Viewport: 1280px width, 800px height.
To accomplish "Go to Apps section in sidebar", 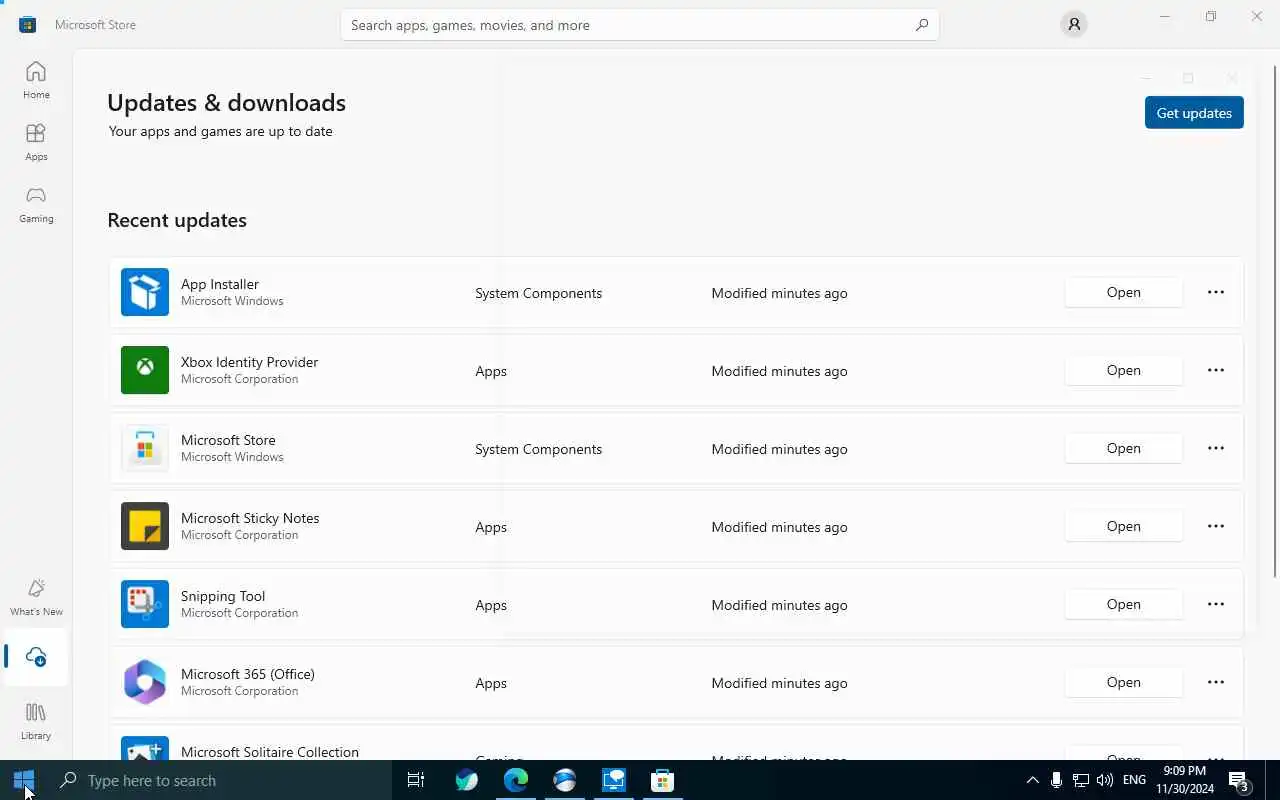I will pyautogui.click(x=36, y=142).
